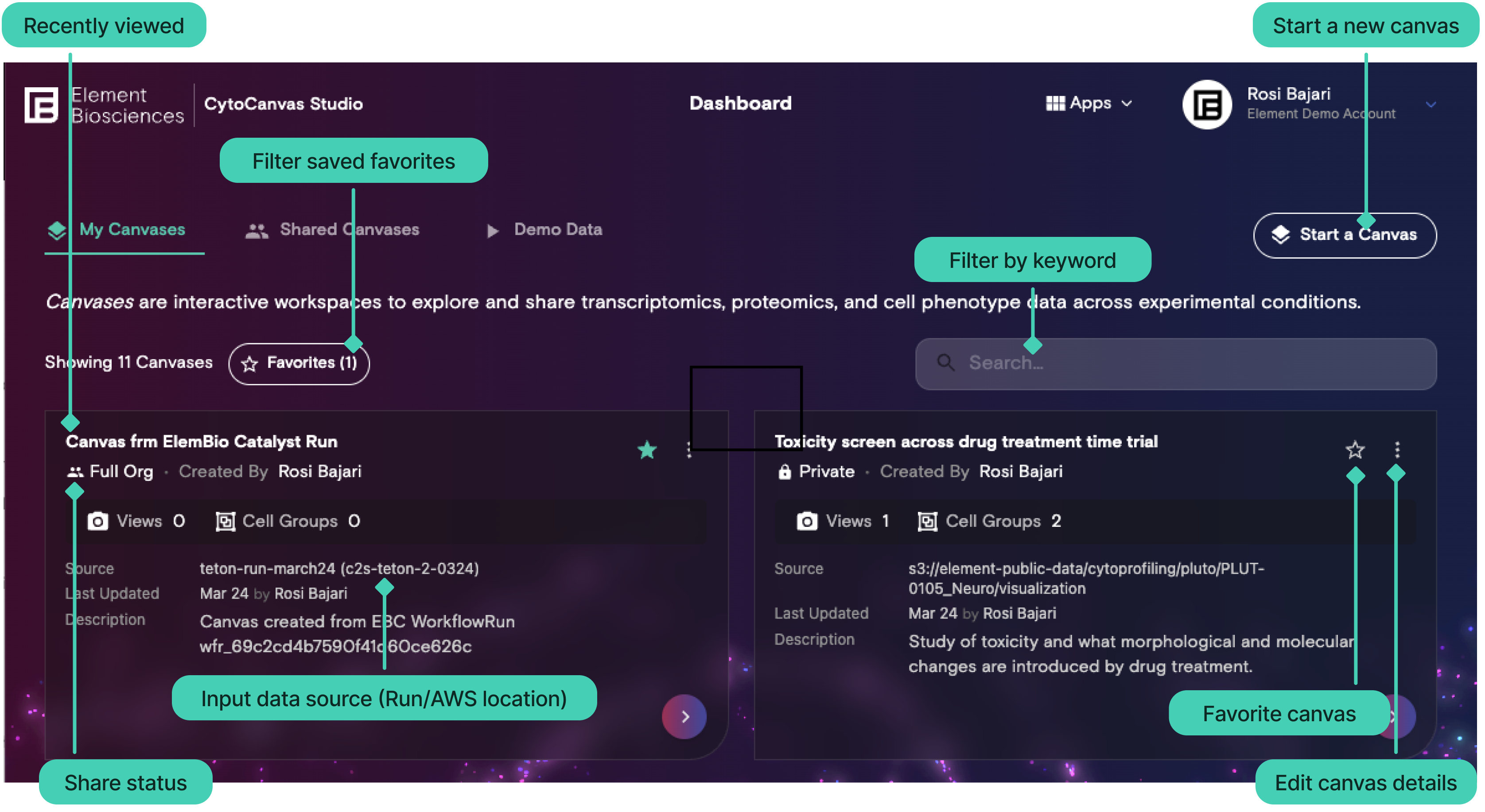Expand the Apps dropdown chevron
This screenshot has width=1485, height=812.
coord(1127,104)
